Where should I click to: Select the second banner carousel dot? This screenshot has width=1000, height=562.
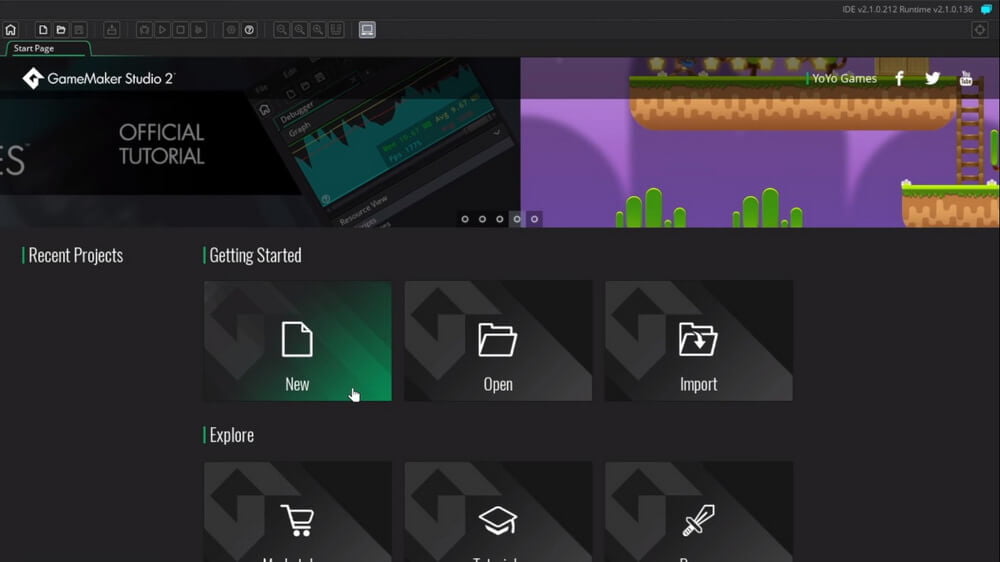point(482,219)
